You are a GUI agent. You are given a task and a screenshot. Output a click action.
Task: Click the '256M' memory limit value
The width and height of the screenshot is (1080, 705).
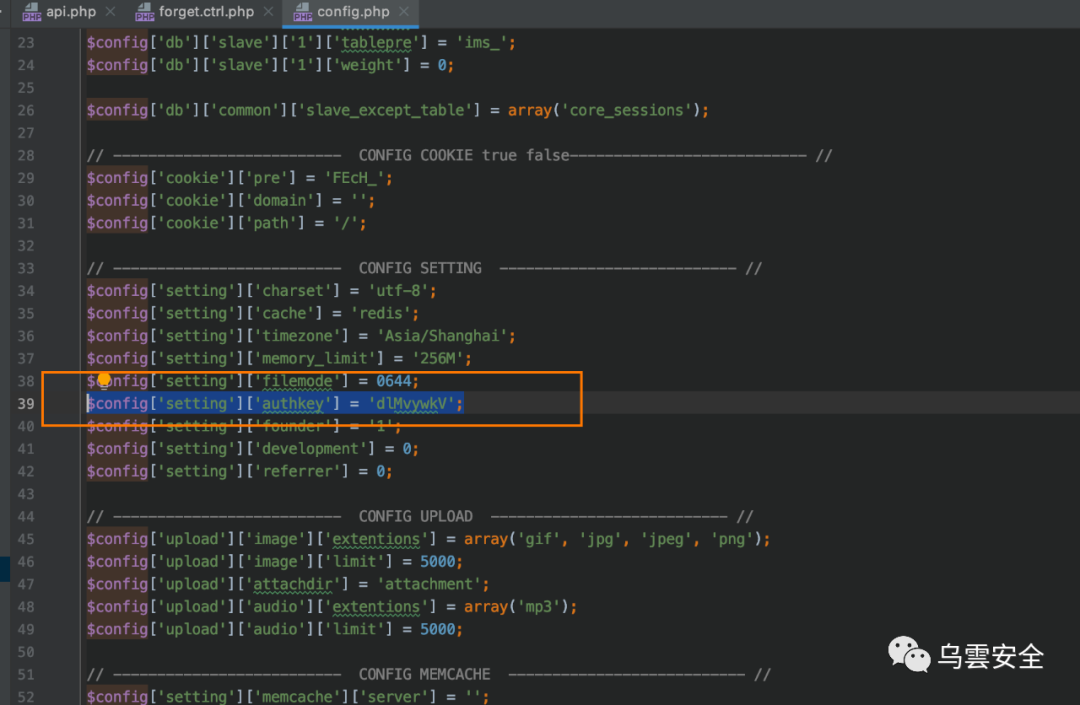pos(437,359)
